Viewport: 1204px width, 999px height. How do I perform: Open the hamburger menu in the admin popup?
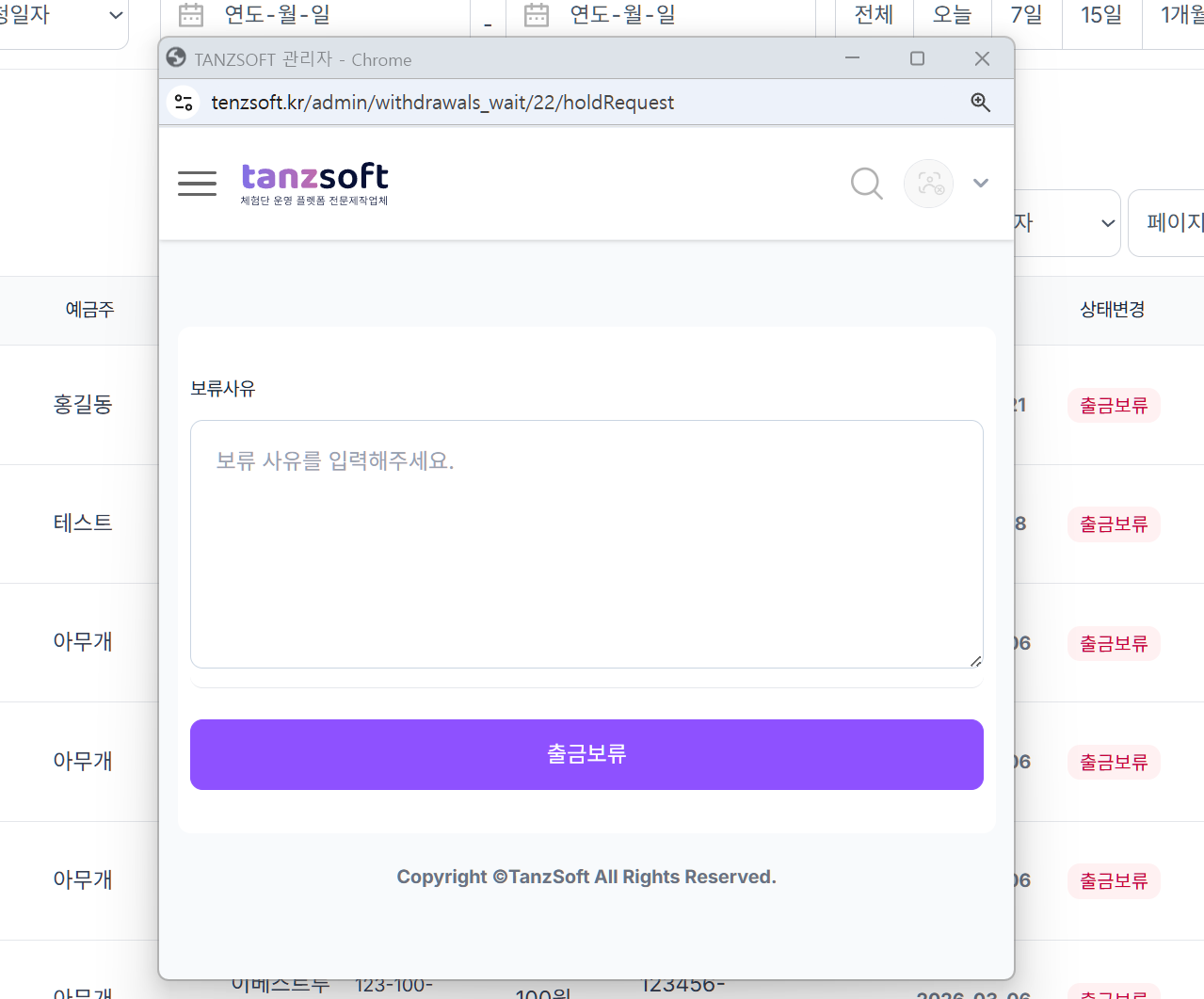(x=197, y=184)
